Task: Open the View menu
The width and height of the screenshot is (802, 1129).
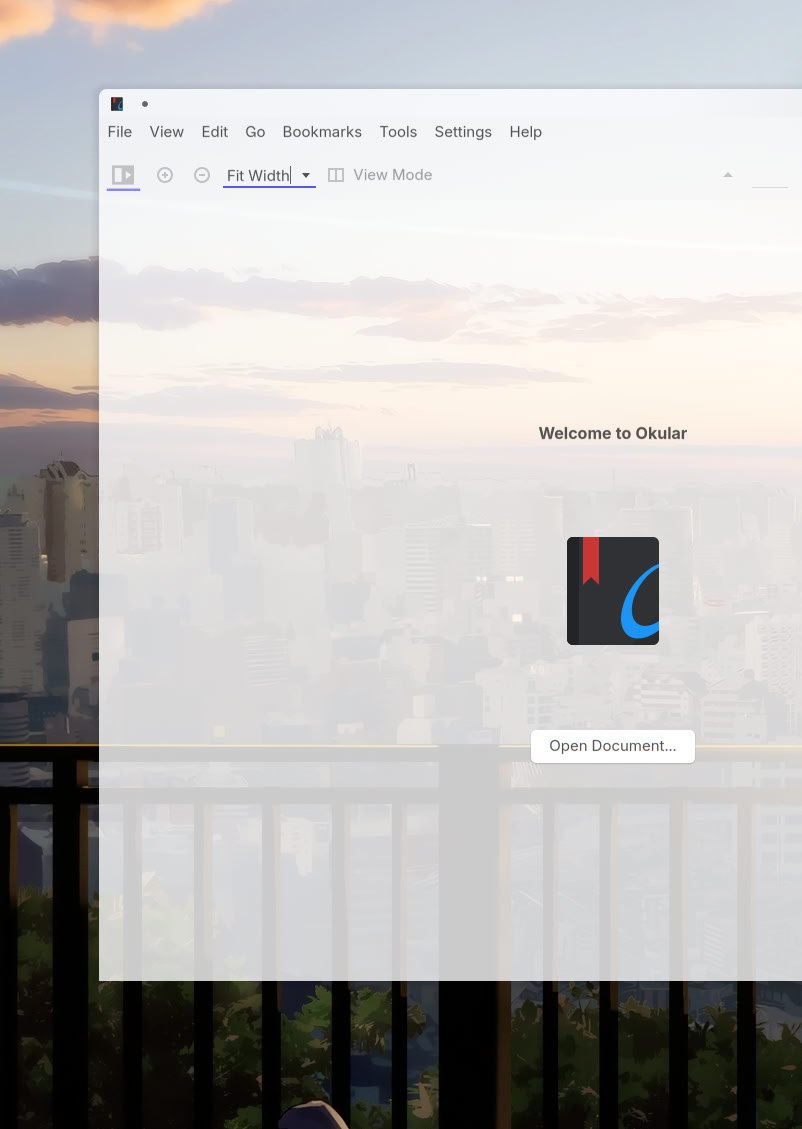Action: tap(167, 132)
